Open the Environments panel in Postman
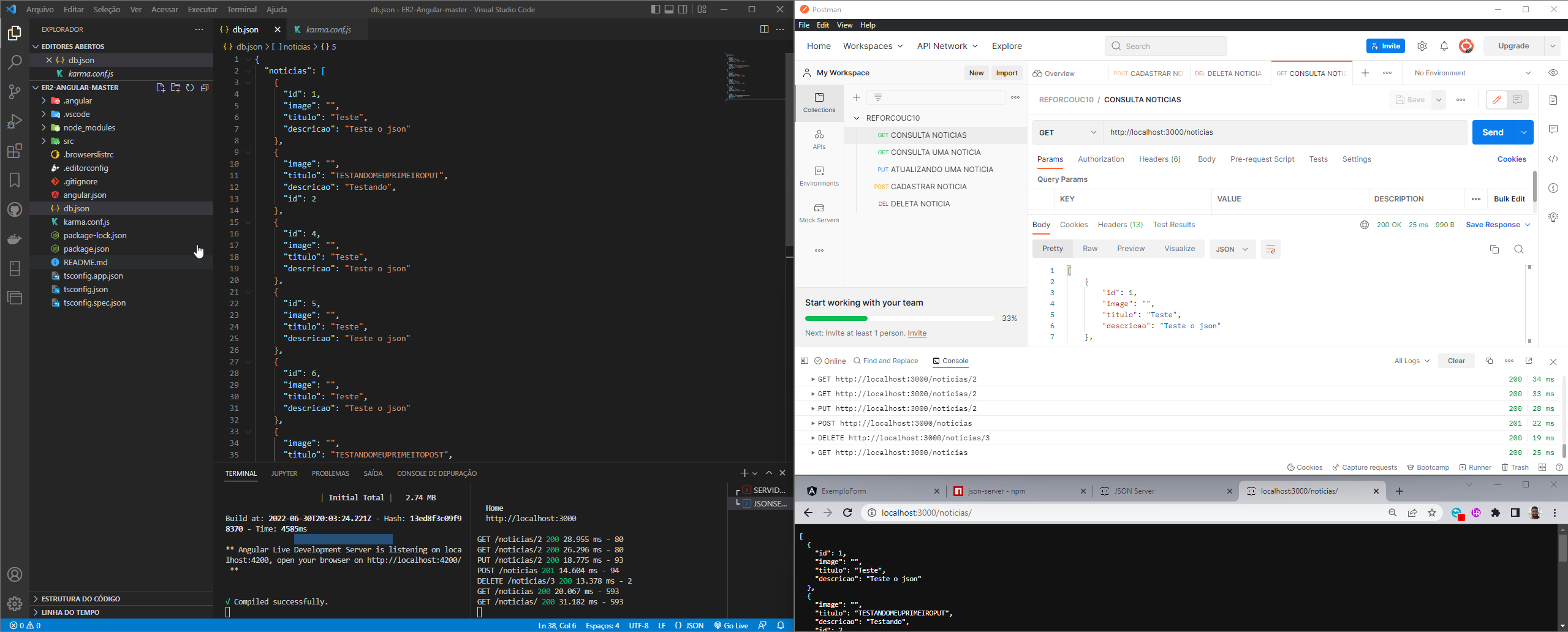1568x632 pixels. (818, 176)
